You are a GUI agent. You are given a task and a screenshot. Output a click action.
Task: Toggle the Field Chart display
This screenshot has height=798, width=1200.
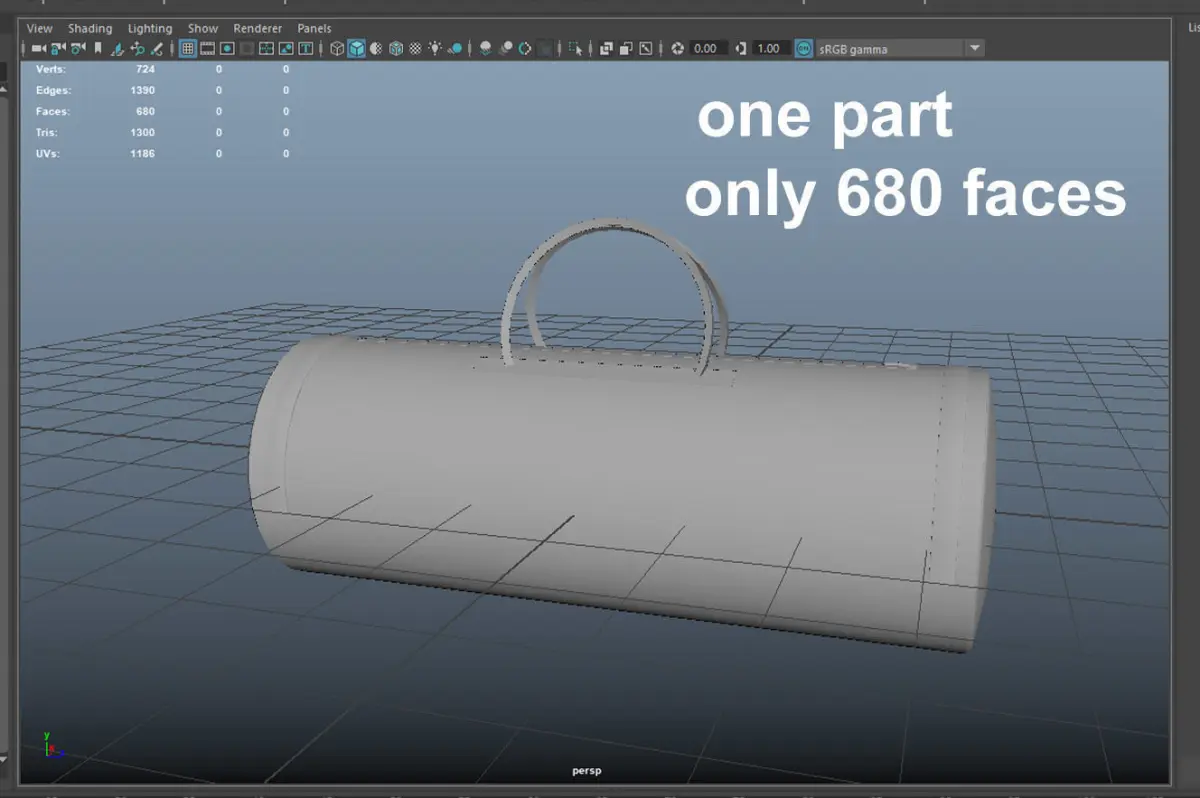(266, 48)
